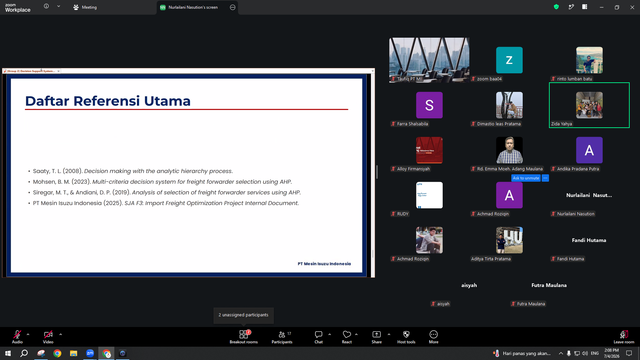Expand the Chat options arrow
The width and height of the screenshot is (640, 360).
(329, 334)
